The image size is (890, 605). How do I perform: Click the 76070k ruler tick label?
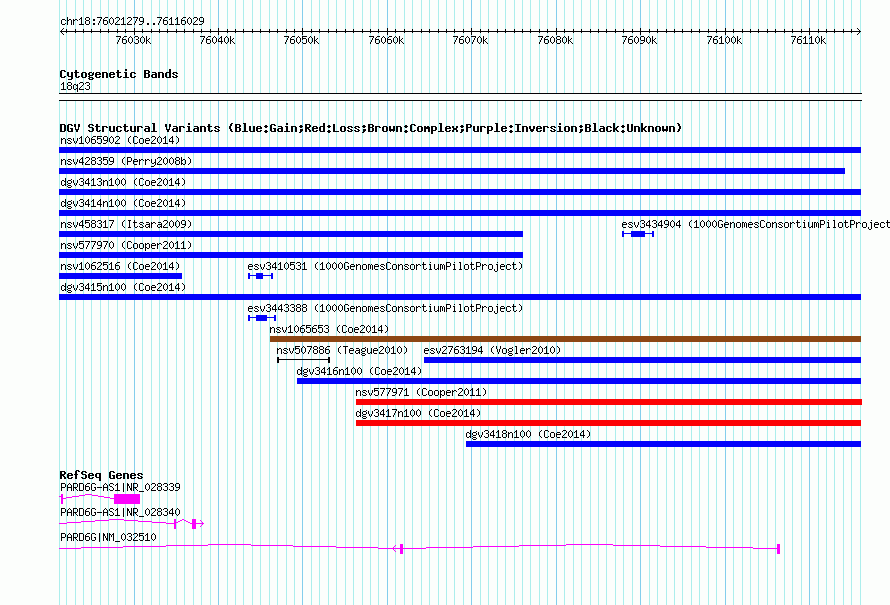[x=471, y=40]
